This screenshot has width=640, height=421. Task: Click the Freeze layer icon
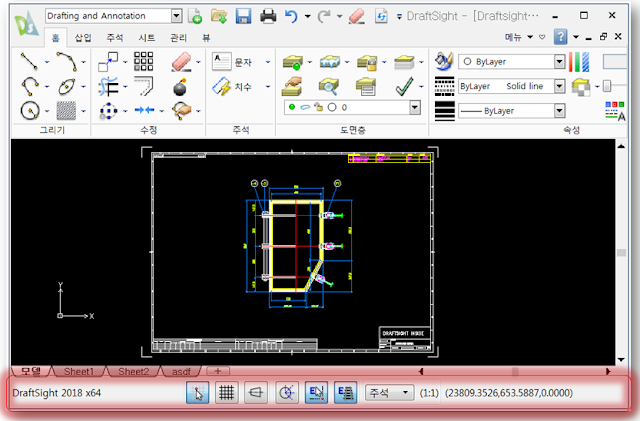[x=330, y=62]
